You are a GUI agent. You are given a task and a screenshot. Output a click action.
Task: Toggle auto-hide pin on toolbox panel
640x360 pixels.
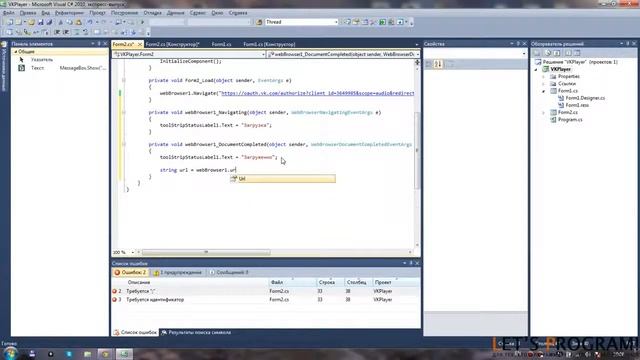pos(98,44)
